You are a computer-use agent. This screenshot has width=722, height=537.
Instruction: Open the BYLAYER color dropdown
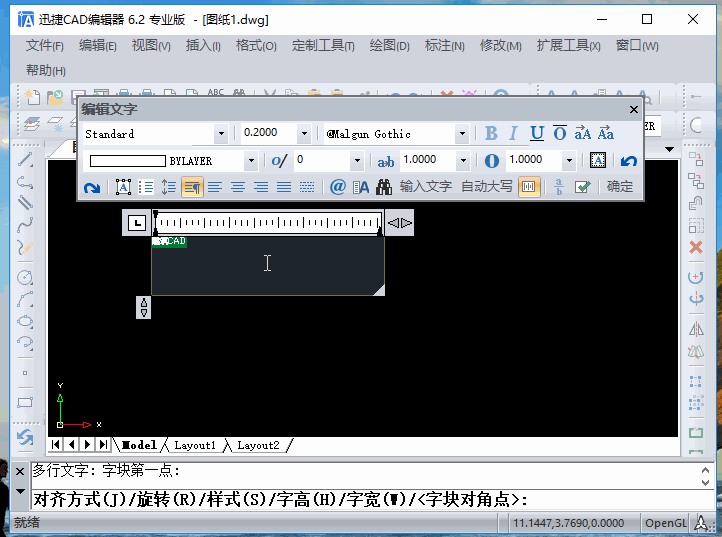pos(251,161)
